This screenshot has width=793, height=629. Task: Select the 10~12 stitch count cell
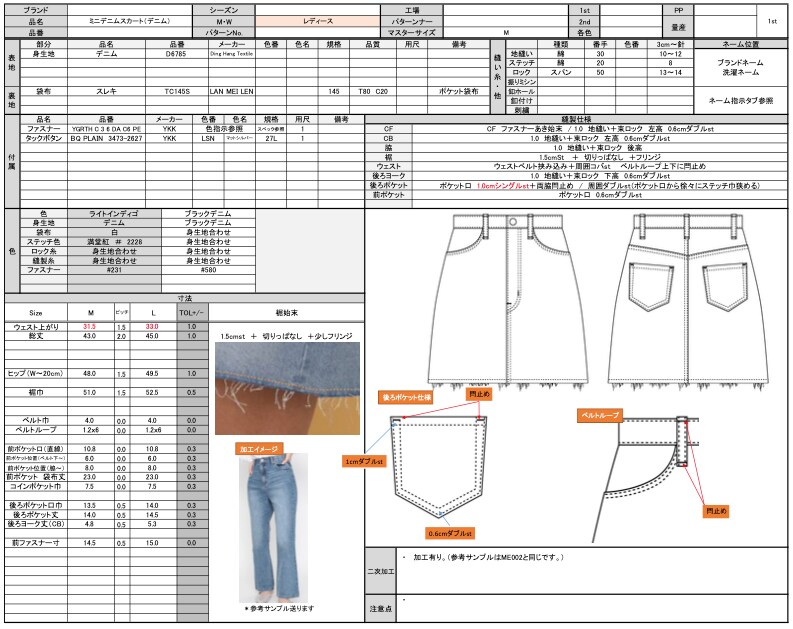pyautogui.click(x=670, y=54)
